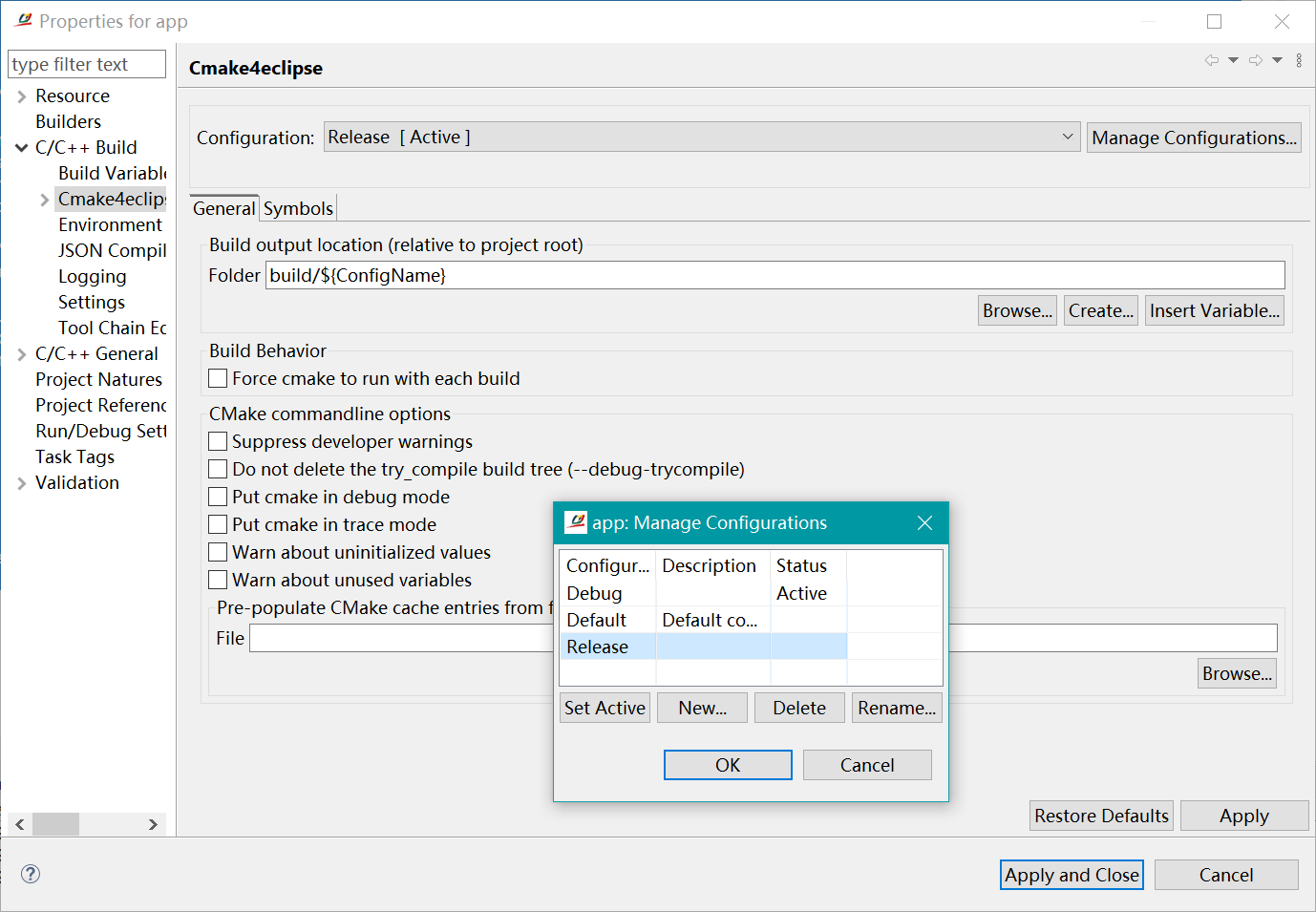Image resolution: width=1316 pixels, height=912 pixels.
Task: Cancel the Manage Configurations dialog
Action: pyautogui.click(x=867, y=765)
